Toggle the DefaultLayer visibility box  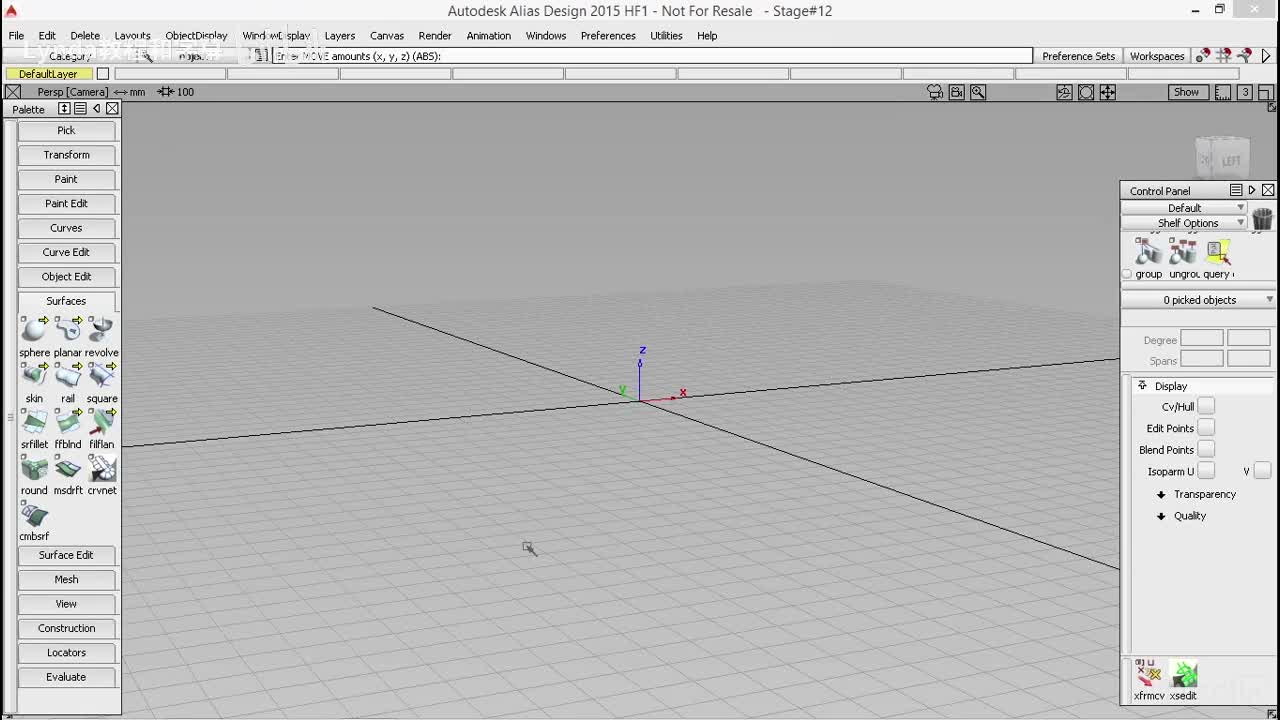[x=103, y=74]
